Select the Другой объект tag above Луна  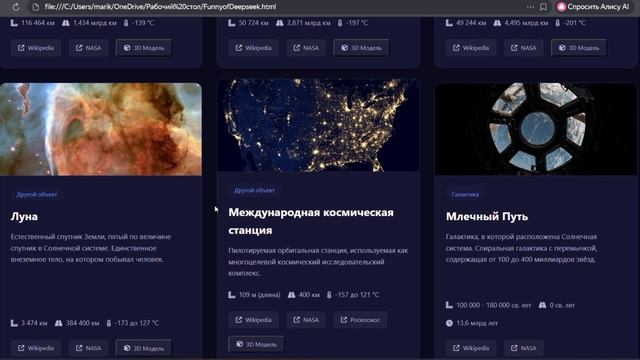[x=37, y=194]
